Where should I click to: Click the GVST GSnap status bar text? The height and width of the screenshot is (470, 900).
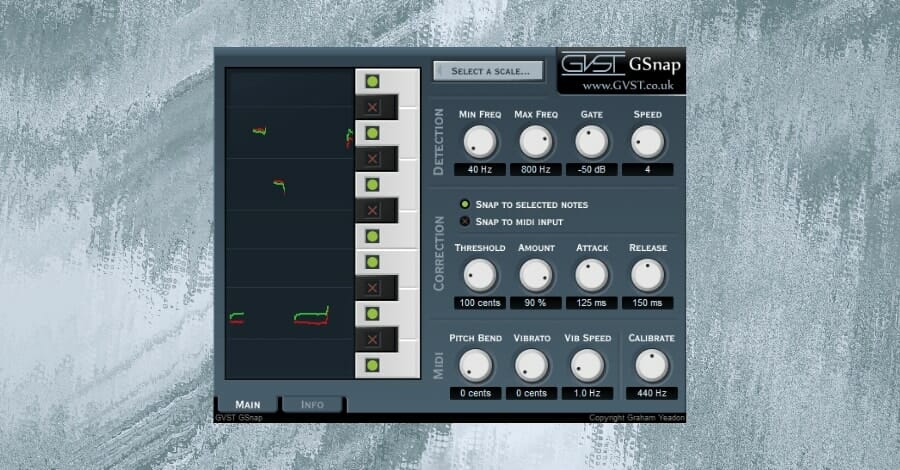pos(239,418)
